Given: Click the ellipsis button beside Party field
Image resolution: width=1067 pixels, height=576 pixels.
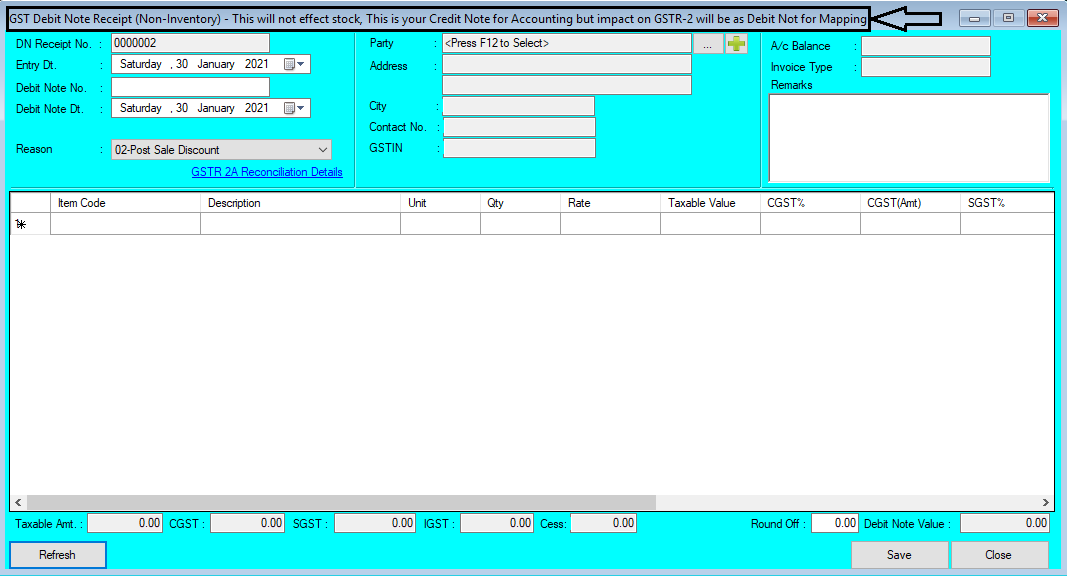Looking at the screenshot, I should point(708,43).
